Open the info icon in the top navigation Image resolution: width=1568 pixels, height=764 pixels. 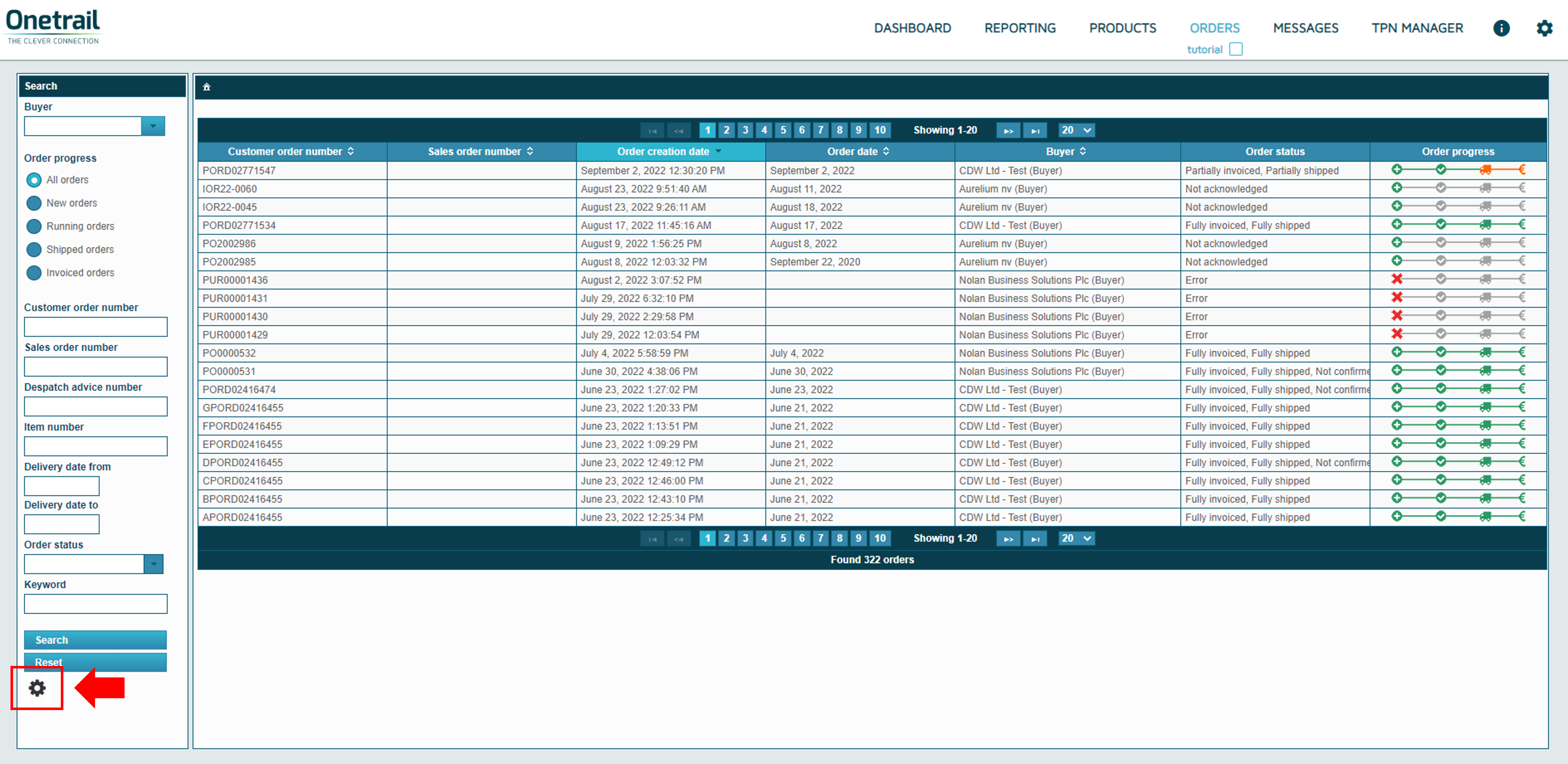1501,28
